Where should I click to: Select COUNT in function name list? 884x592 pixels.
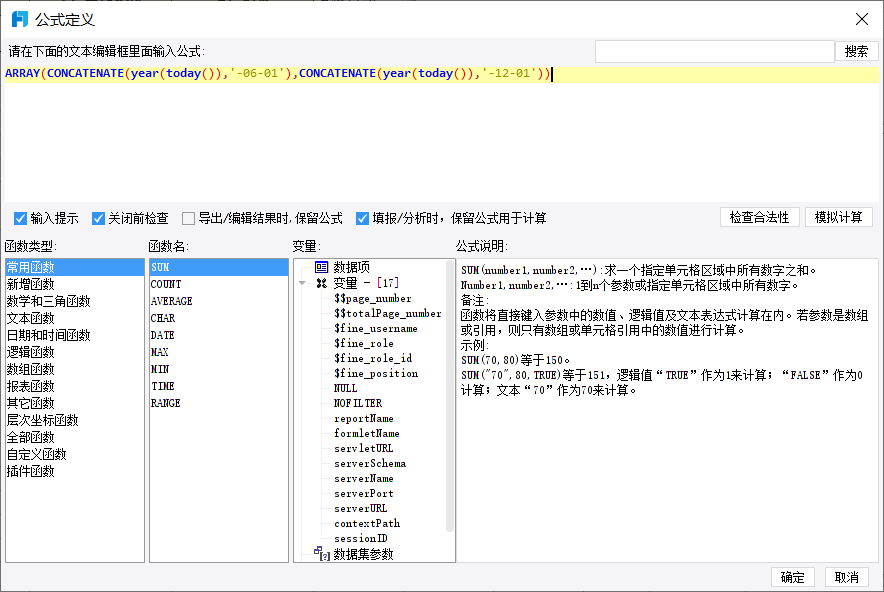219,284
